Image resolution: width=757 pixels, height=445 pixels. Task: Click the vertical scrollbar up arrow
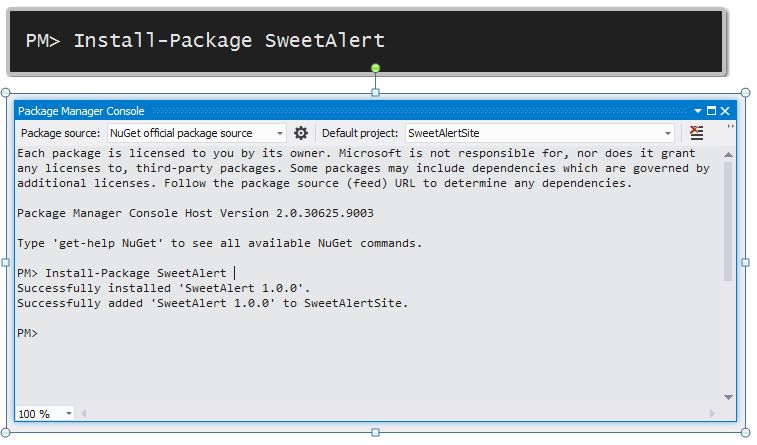(730, 153)
